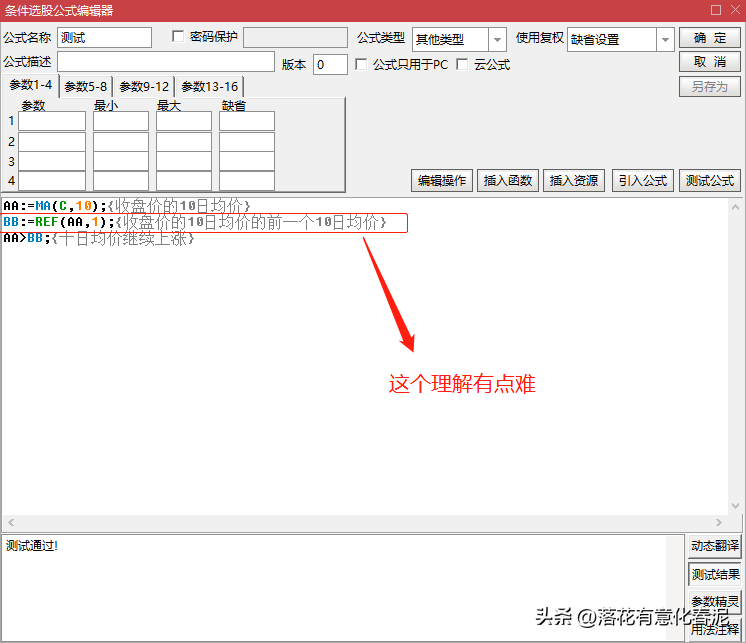Click the 公式描述 text field

(166, 62)
